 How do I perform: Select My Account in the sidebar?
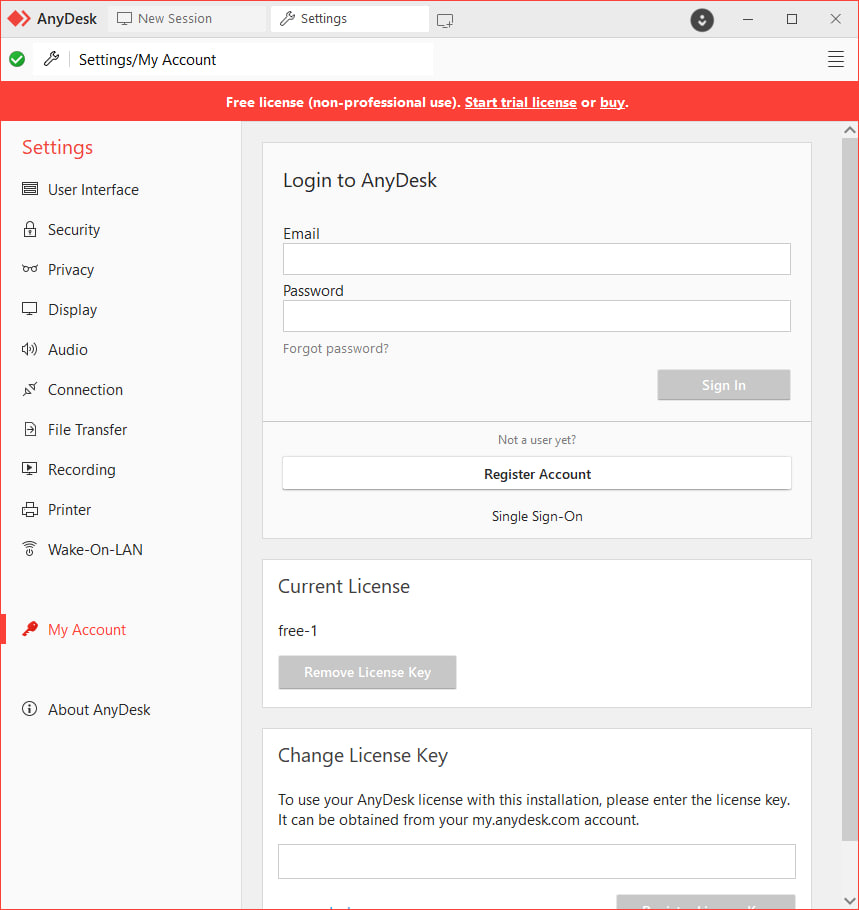[86, 630]
